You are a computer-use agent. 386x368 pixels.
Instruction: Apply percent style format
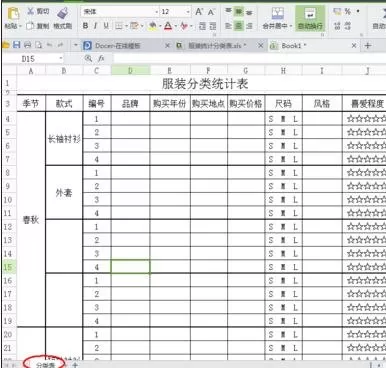point(348,12)
